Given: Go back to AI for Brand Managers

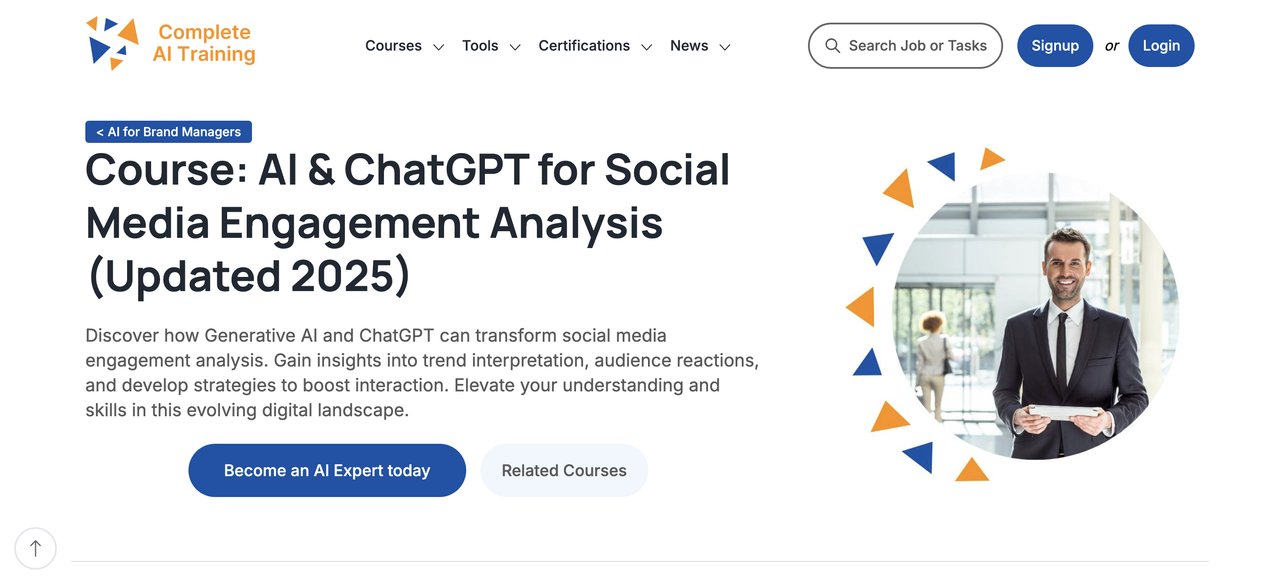Looking at the screenshot, I should (x=168, y=132).
